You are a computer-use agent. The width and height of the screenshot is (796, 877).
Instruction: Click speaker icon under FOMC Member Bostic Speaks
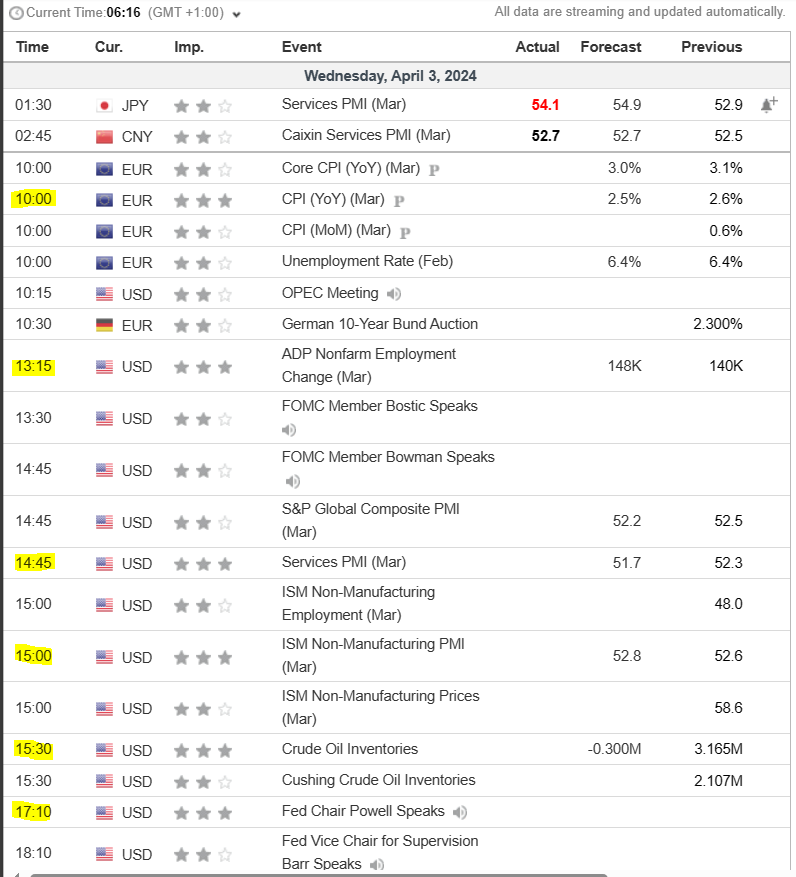(x=289, y=430)
